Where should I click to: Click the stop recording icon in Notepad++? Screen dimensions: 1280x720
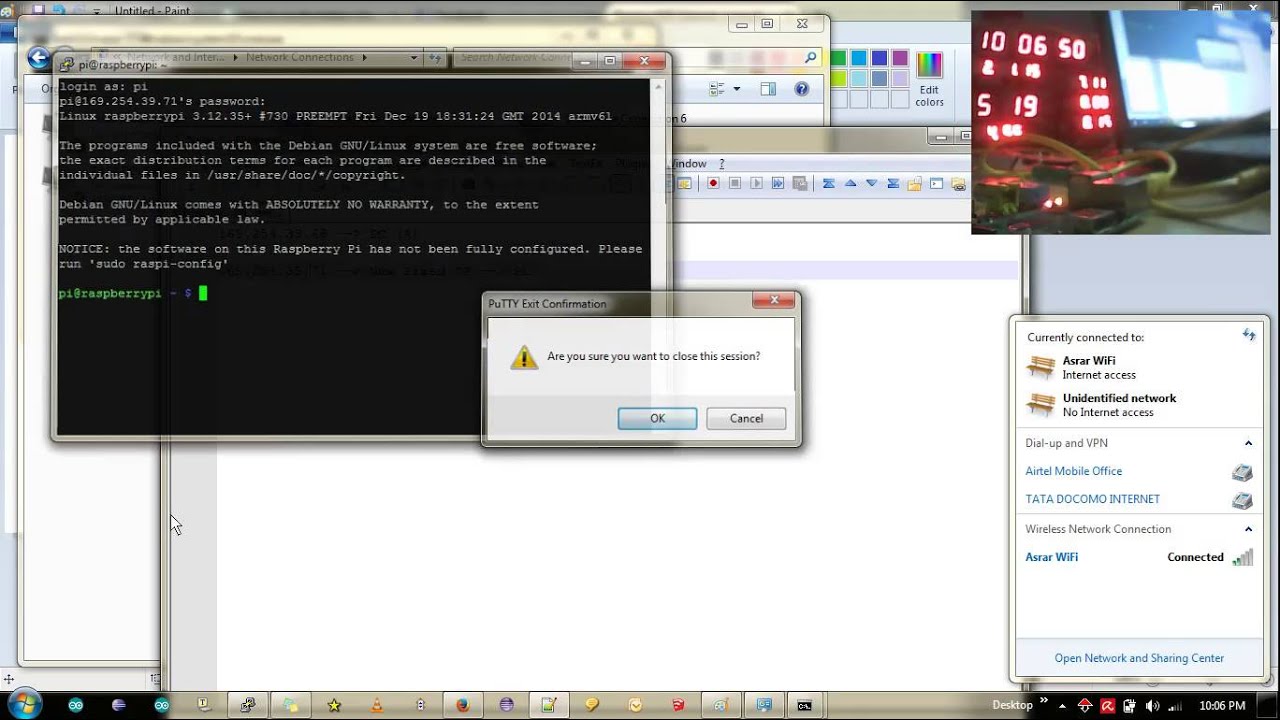coord(735,183)
